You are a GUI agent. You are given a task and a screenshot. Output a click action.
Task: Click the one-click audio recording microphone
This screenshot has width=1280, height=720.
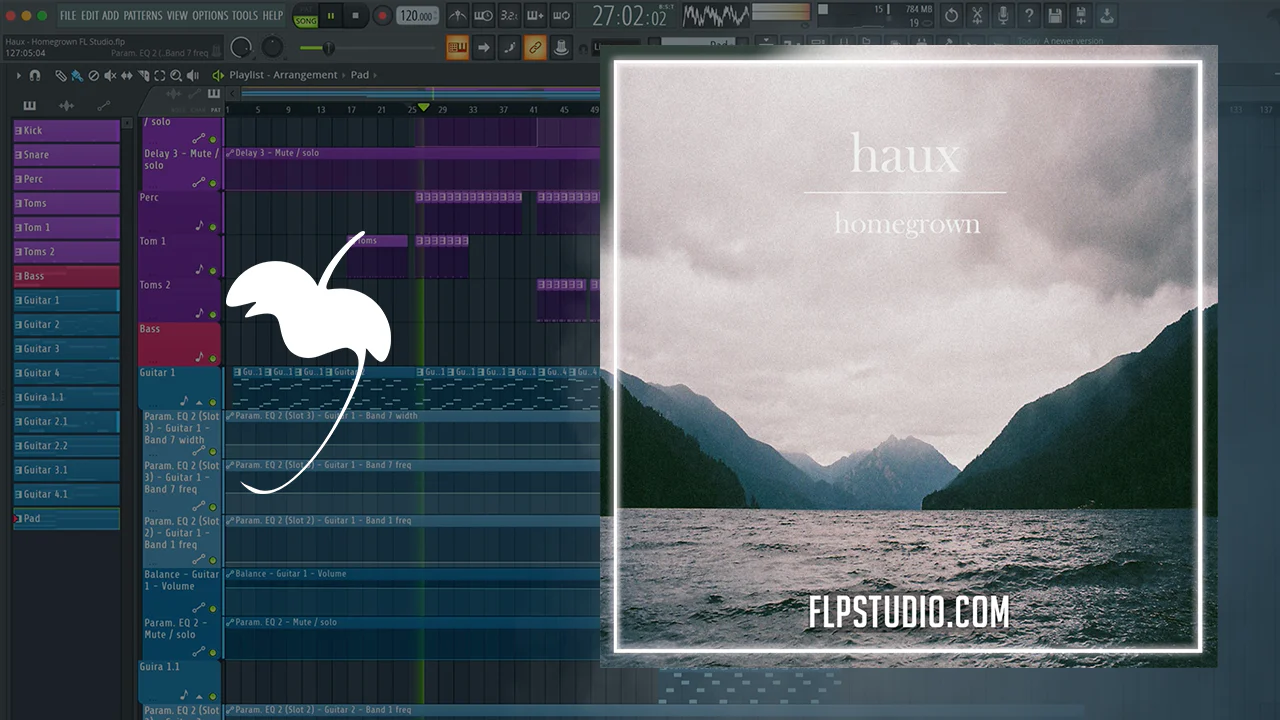click(1003, 16)
